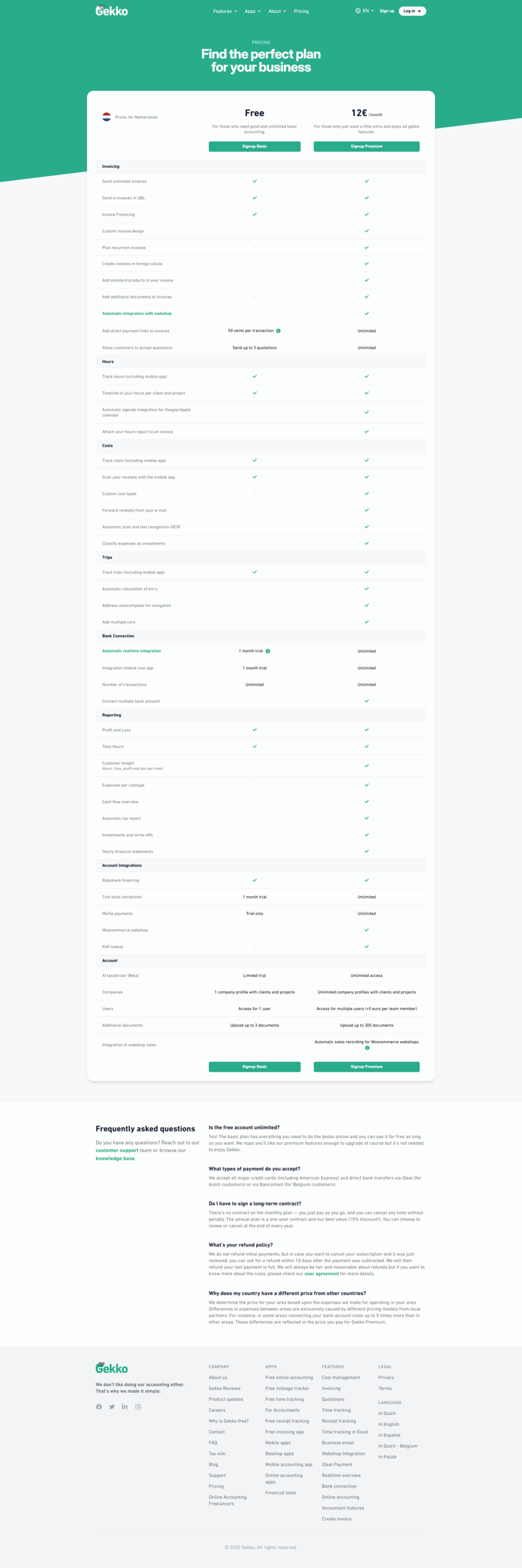Click the Gekko logo in the header
The height and width of the screenshot is (1568, 522).
[112, 10]
